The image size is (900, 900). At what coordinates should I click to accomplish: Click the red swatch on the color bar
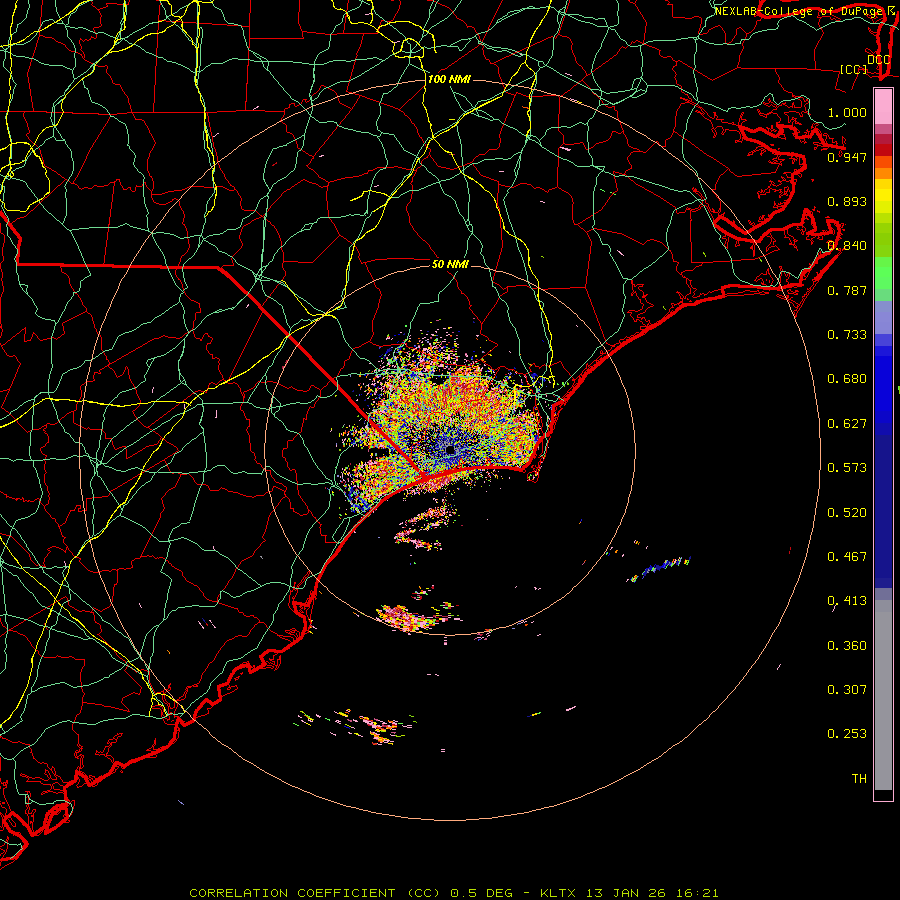pos(883,150)
